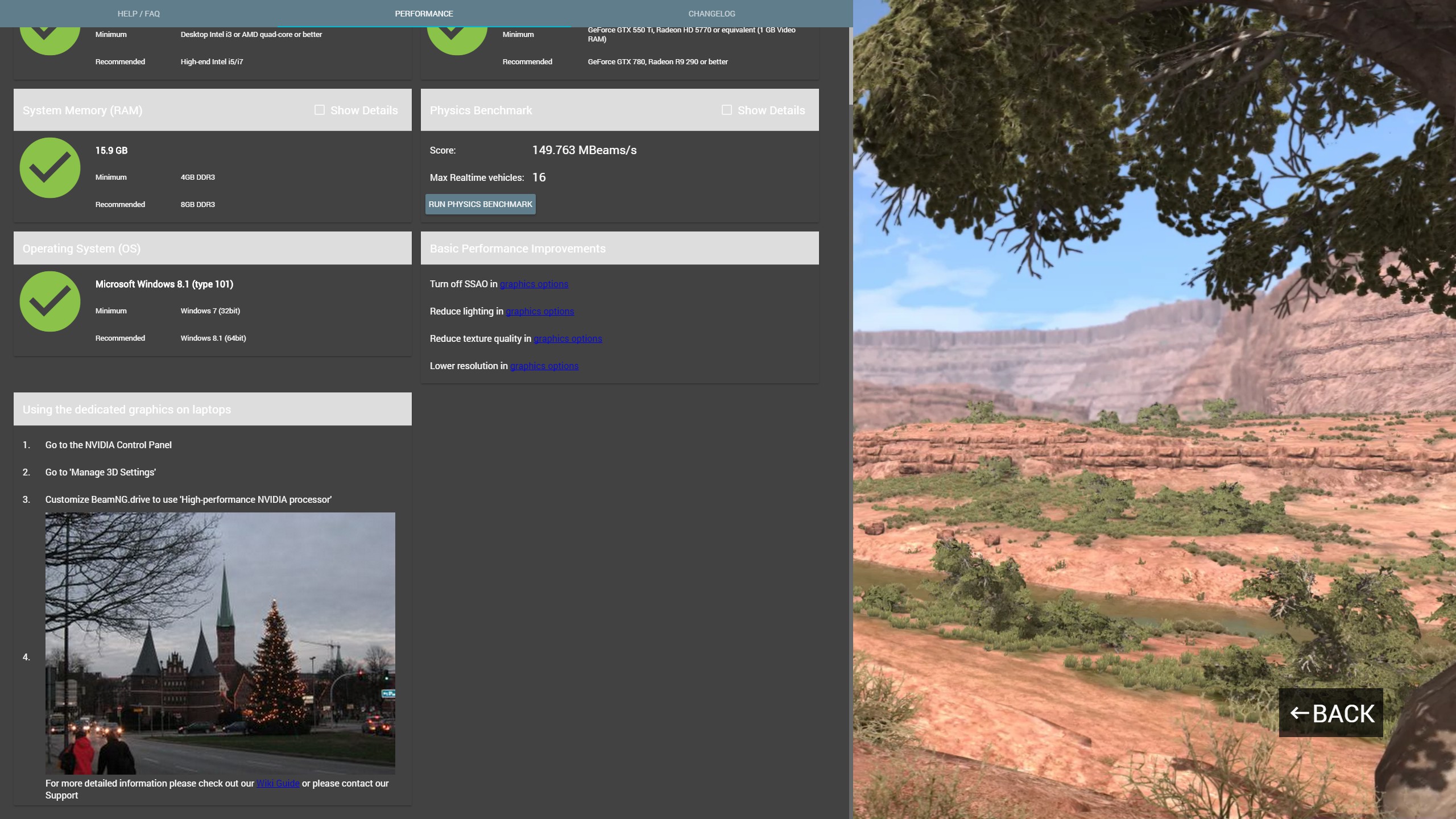Switch to the Help / FAQ tab

(138, 14)
